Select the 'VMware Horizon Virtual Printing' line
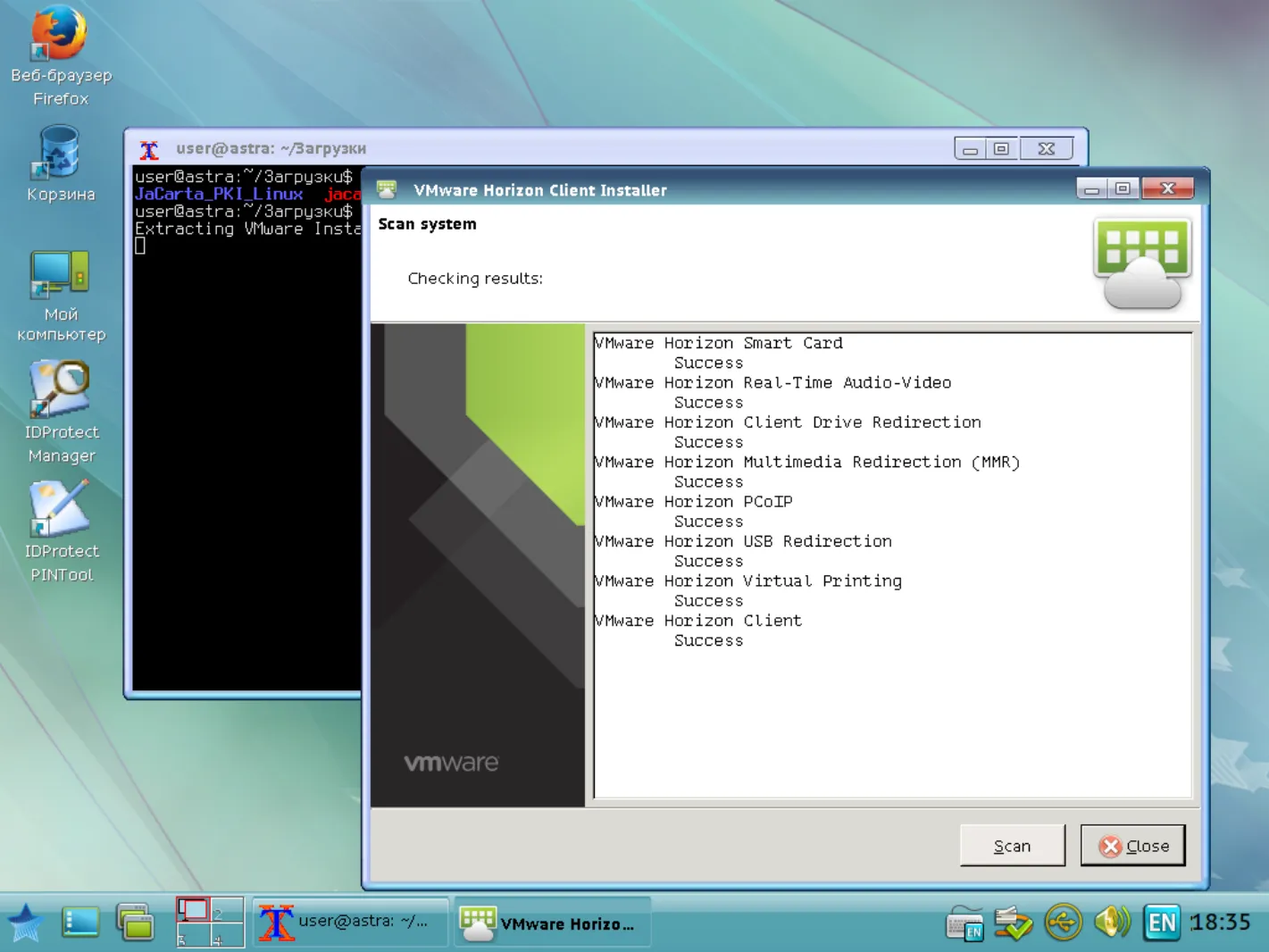Image resolution: width=1269 pixels, height=952 pixels. pyautogui.click(x=748, y=581)
